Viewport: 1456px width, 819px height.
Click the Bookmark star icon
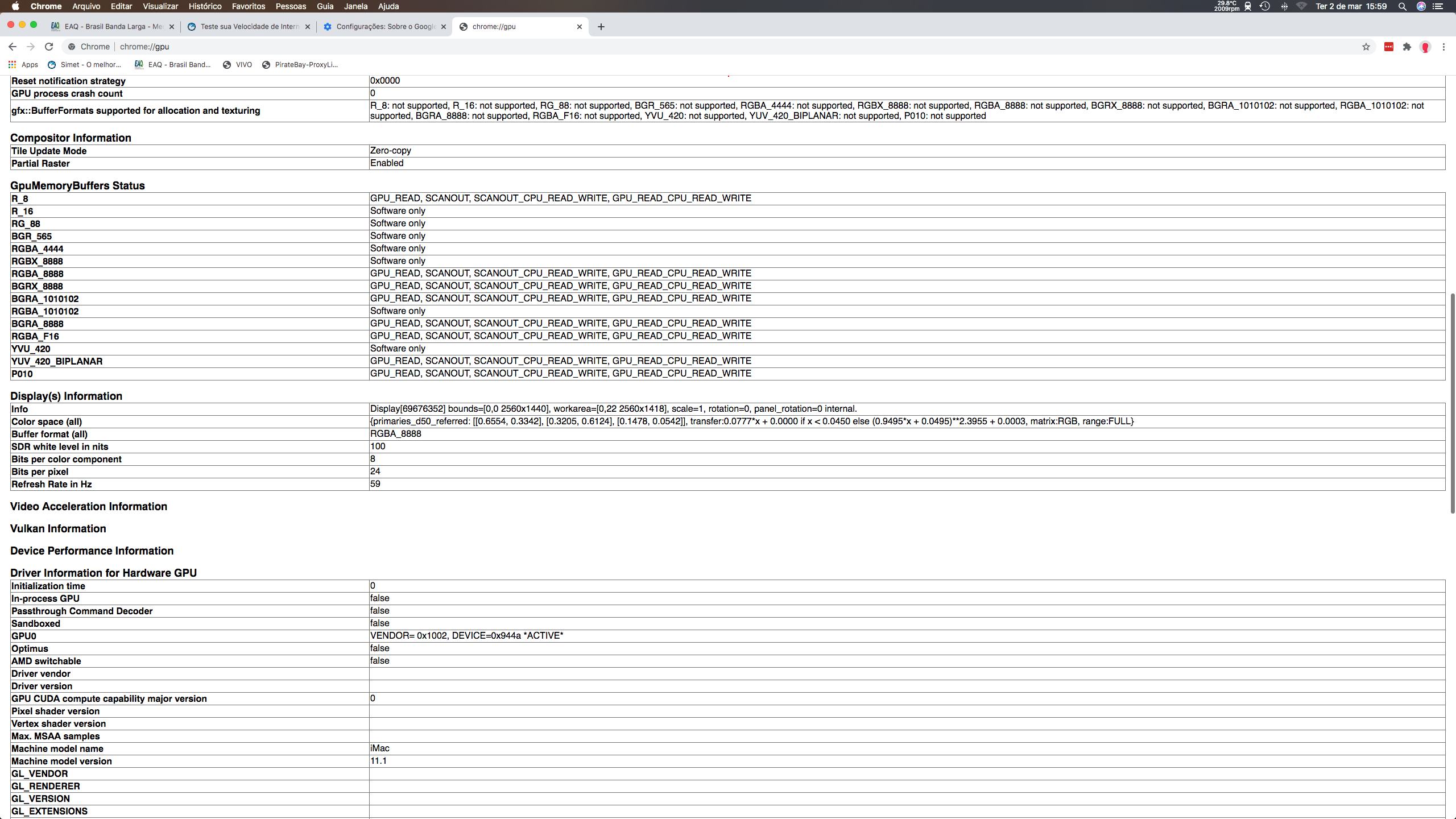1366,46
